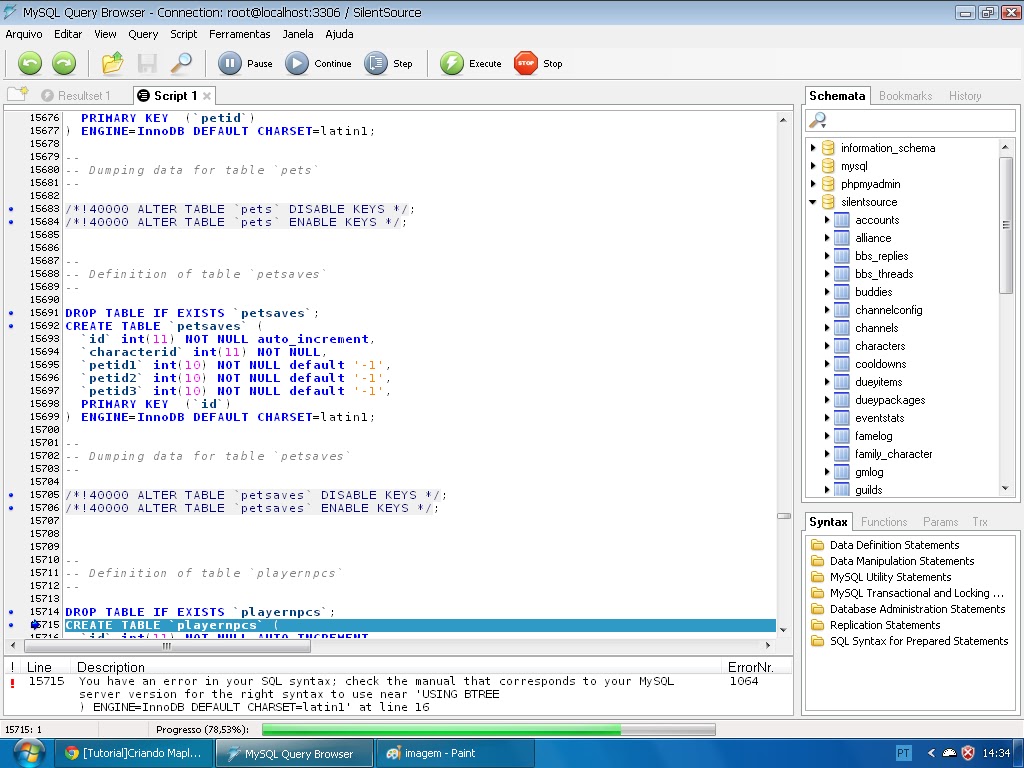Open the Ferramentas menu

coord(239,34)
